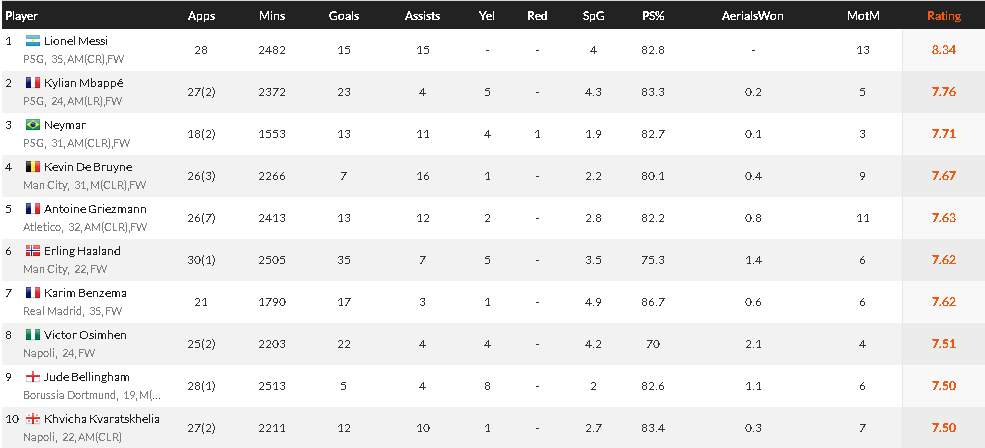This screenshot has width=985, height=448.
Task: Click Messi's 8.34 rating value
Action: [944, 50]
